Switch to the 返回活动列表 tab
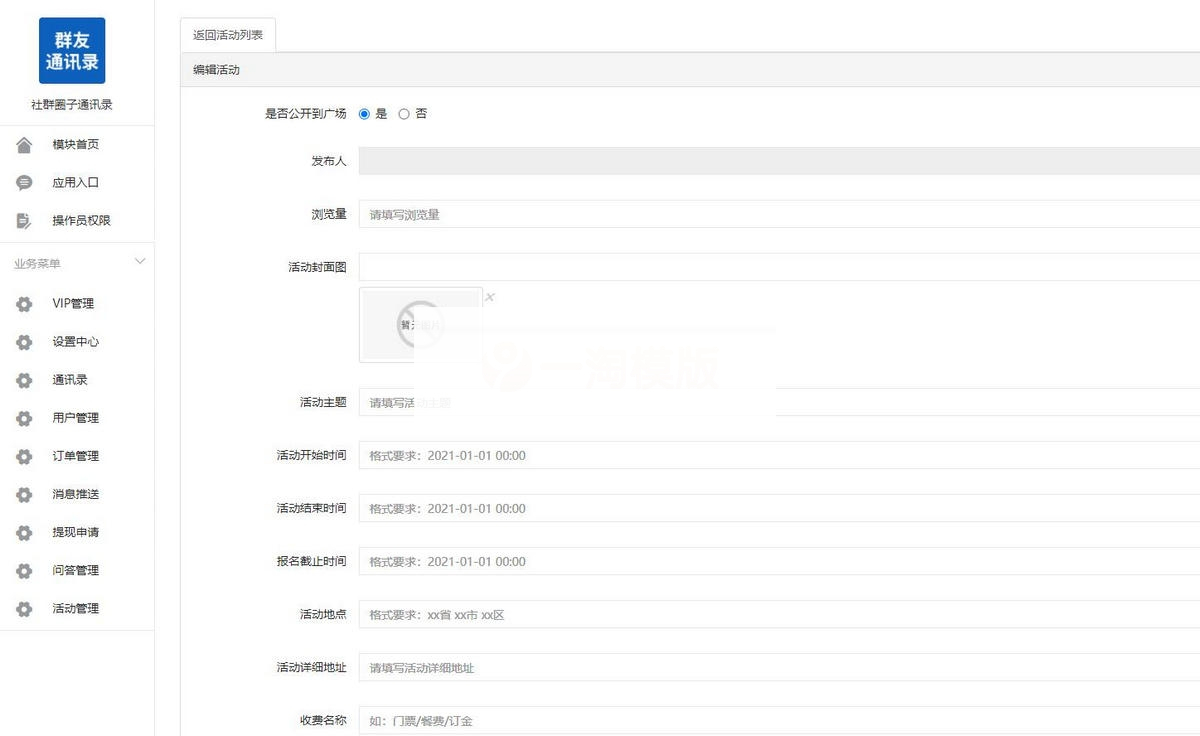1200x736 pixels. 227,33
